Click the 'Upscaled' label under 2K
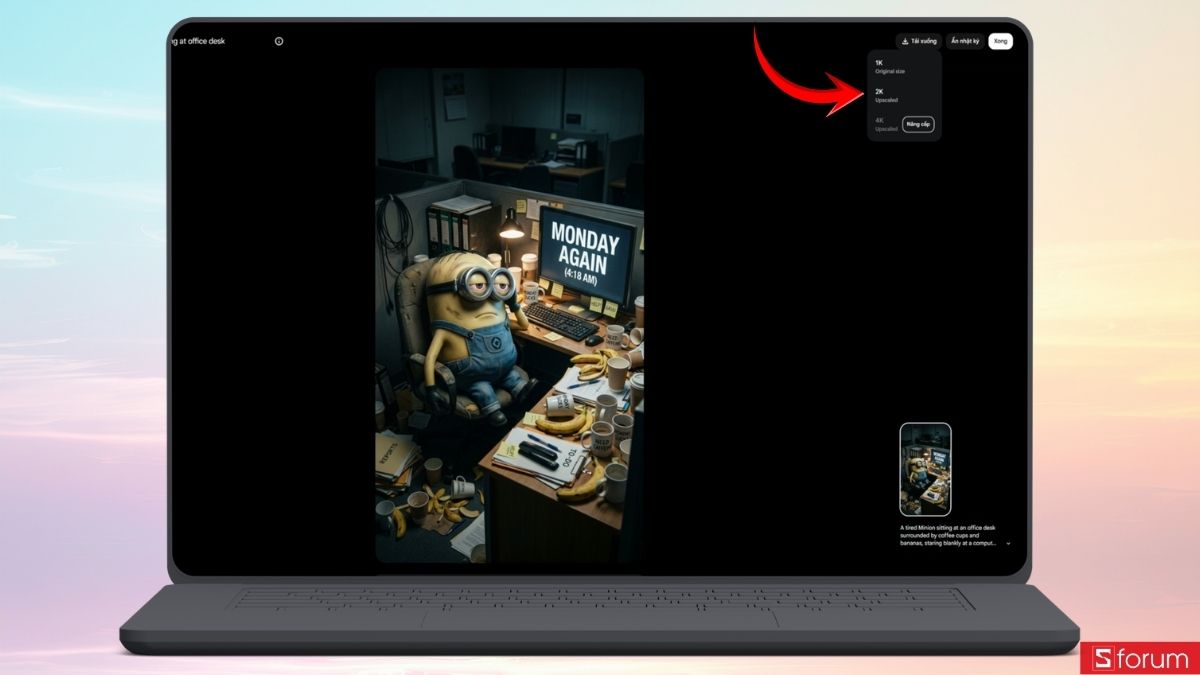The width and height of the screenshot is (1200, 675). pos(886,100)
